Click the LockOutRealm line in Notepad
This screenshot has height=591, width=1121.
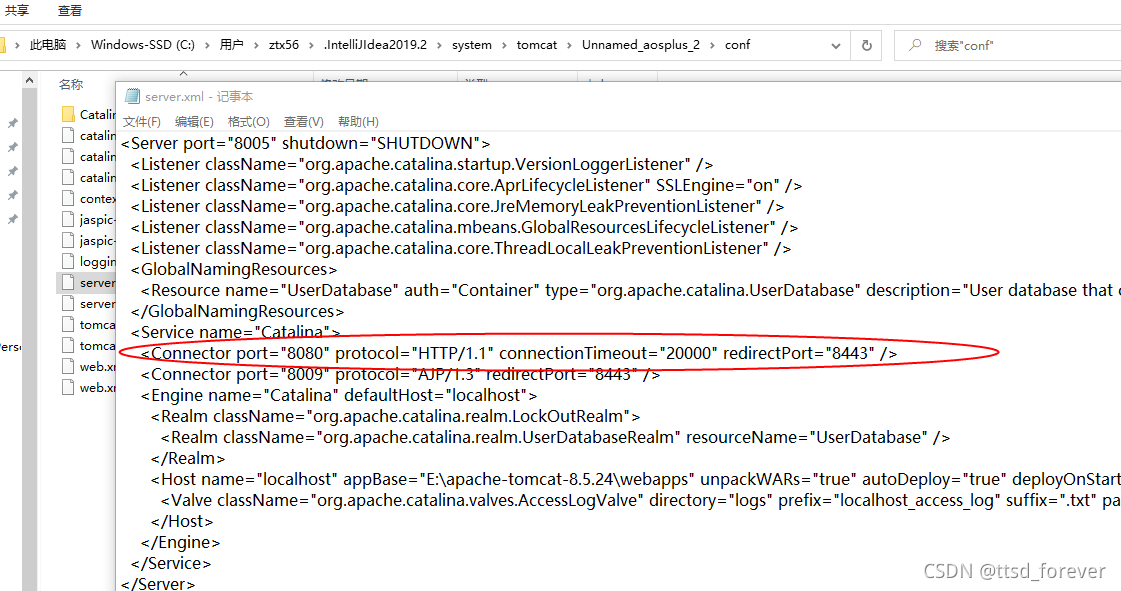click(395, 416)
